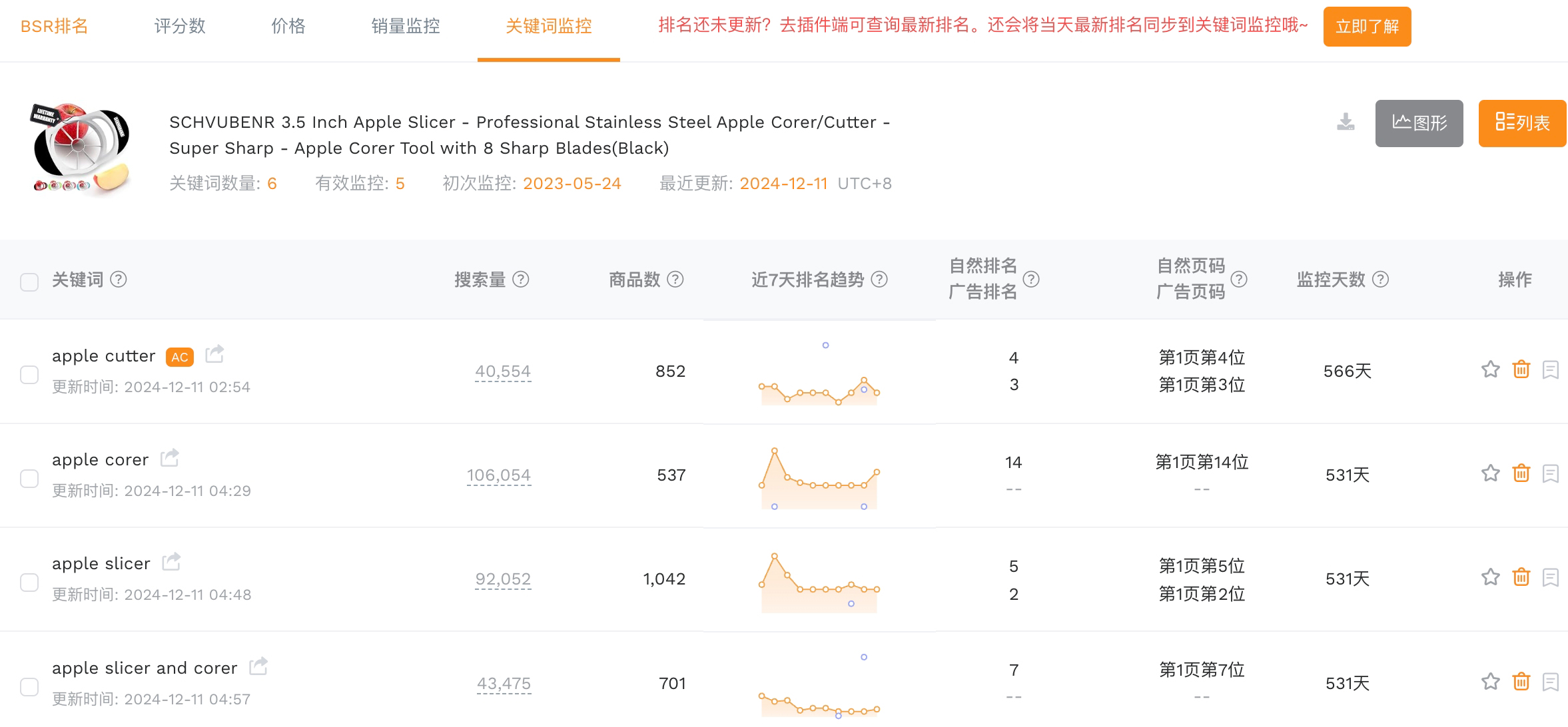
Task: Switch to 图形 chart view
Action: tap(1419, 123)
